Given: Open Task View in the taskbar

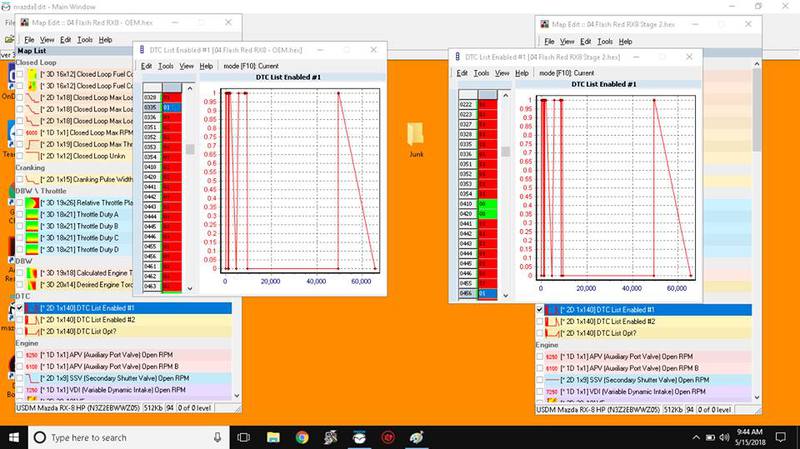Looking at the screenshot, I should pos(244,438).
